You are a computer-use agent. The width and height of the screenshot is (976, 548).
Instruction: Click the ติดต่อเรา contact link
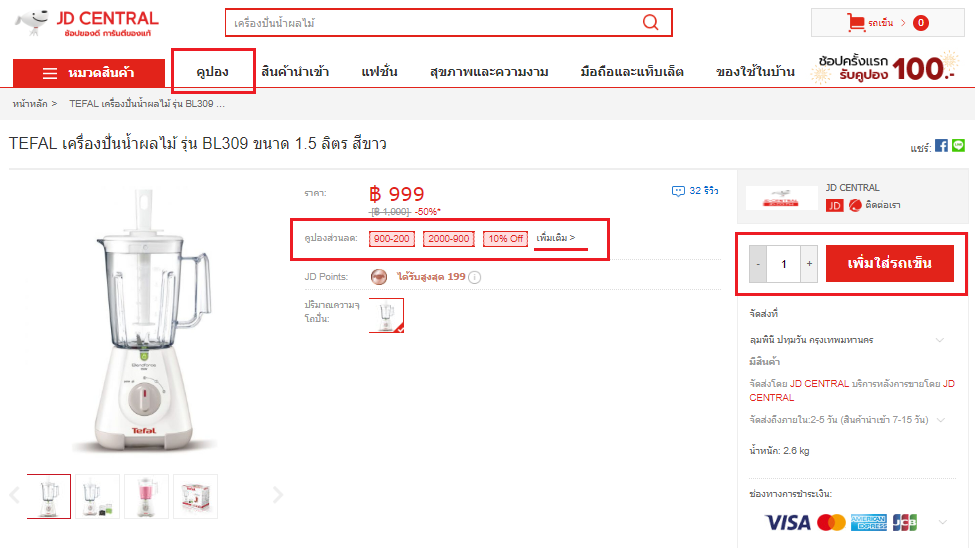click(883, 205)
